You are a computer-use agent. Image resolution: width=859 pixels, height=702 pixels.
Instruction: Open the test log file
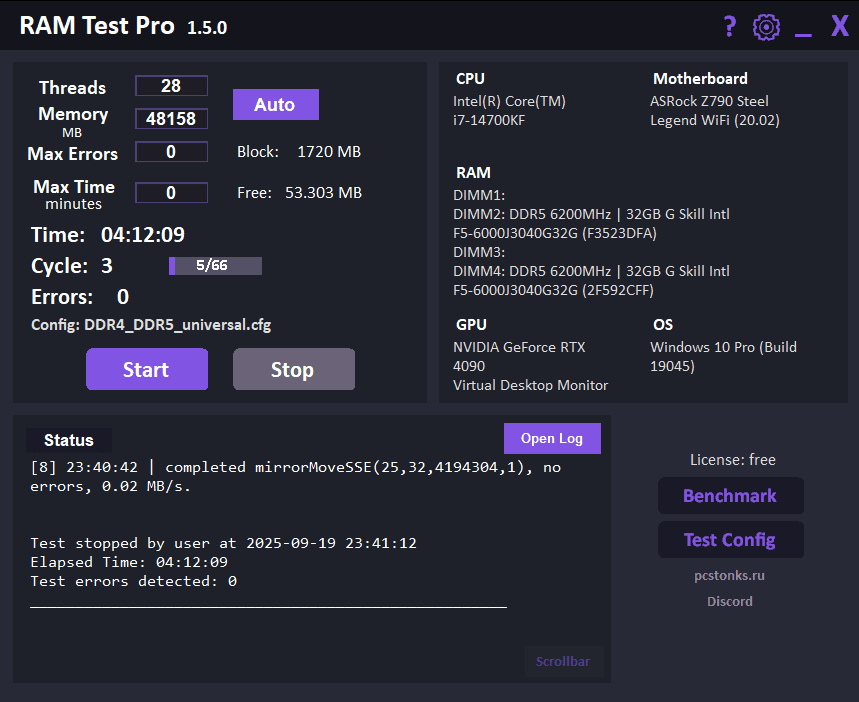point(552,438)
